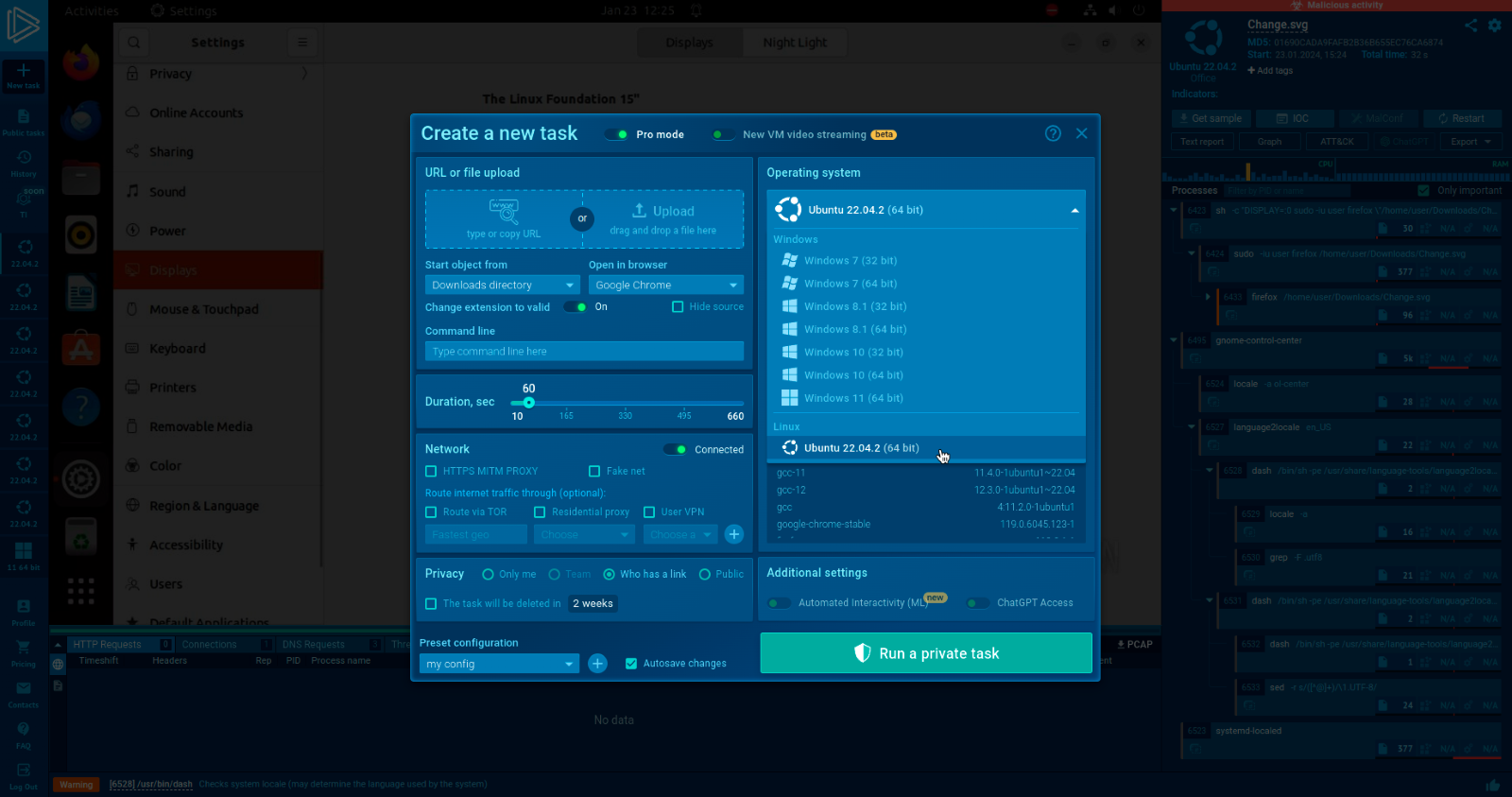Click the New task plus icon in sidebar
The height and width of the screenshot is (797, 1512).
(24, 71)
